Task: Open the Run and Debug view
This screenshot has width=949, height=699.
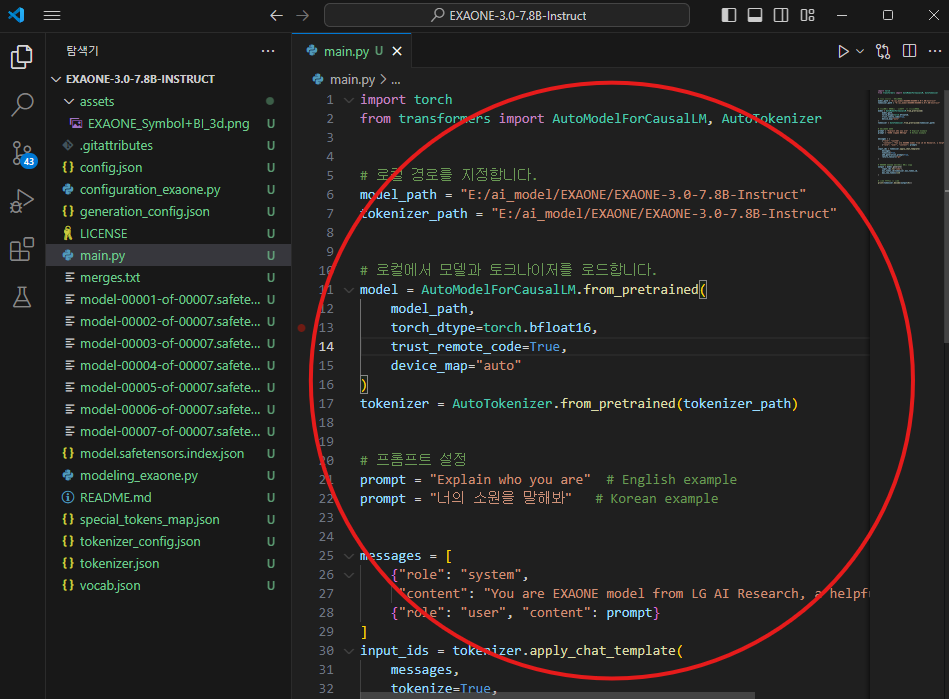Action: pos(22,201)
